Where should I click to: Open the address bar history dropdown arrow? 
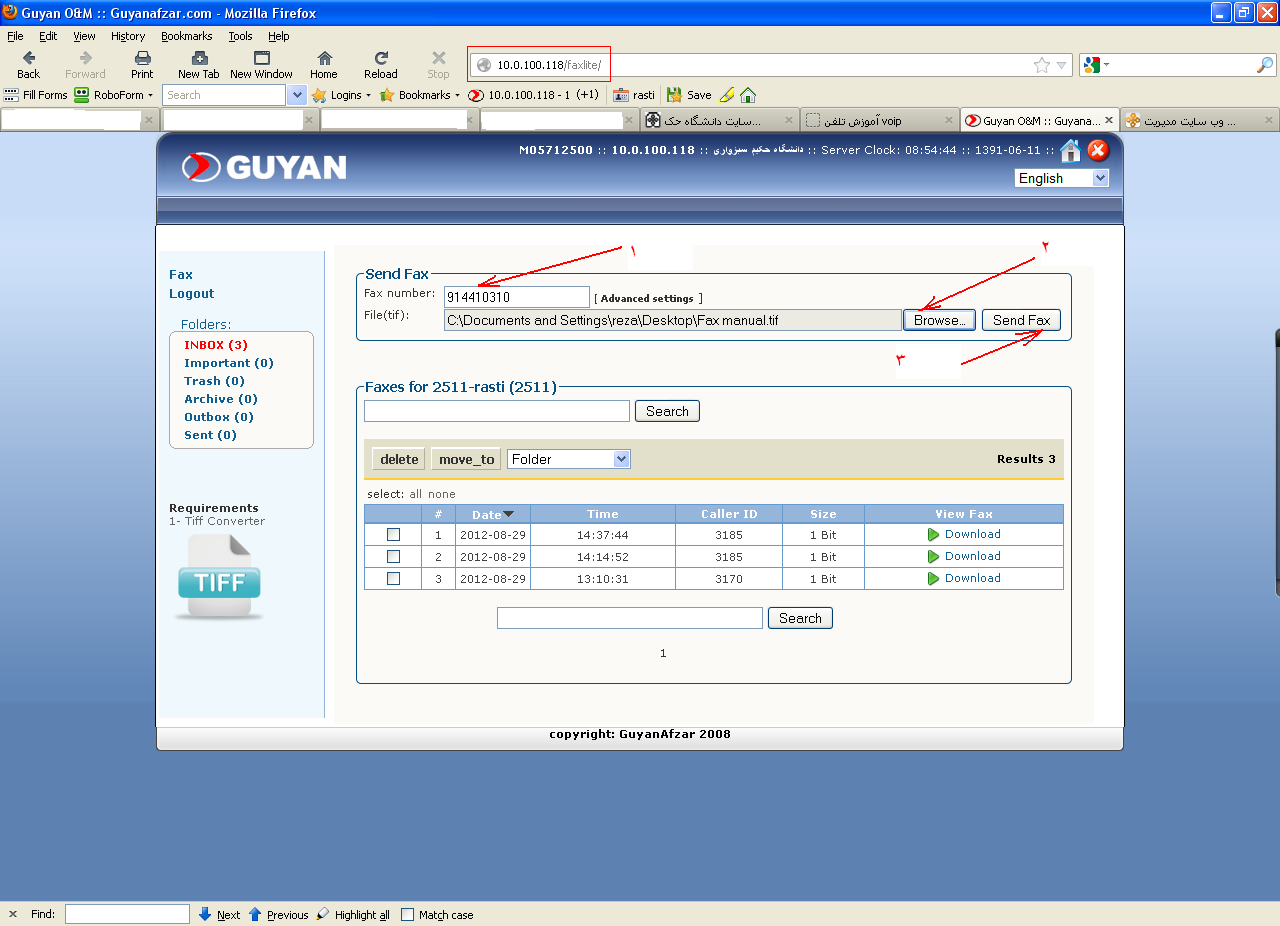click(x=1062, y=65)
